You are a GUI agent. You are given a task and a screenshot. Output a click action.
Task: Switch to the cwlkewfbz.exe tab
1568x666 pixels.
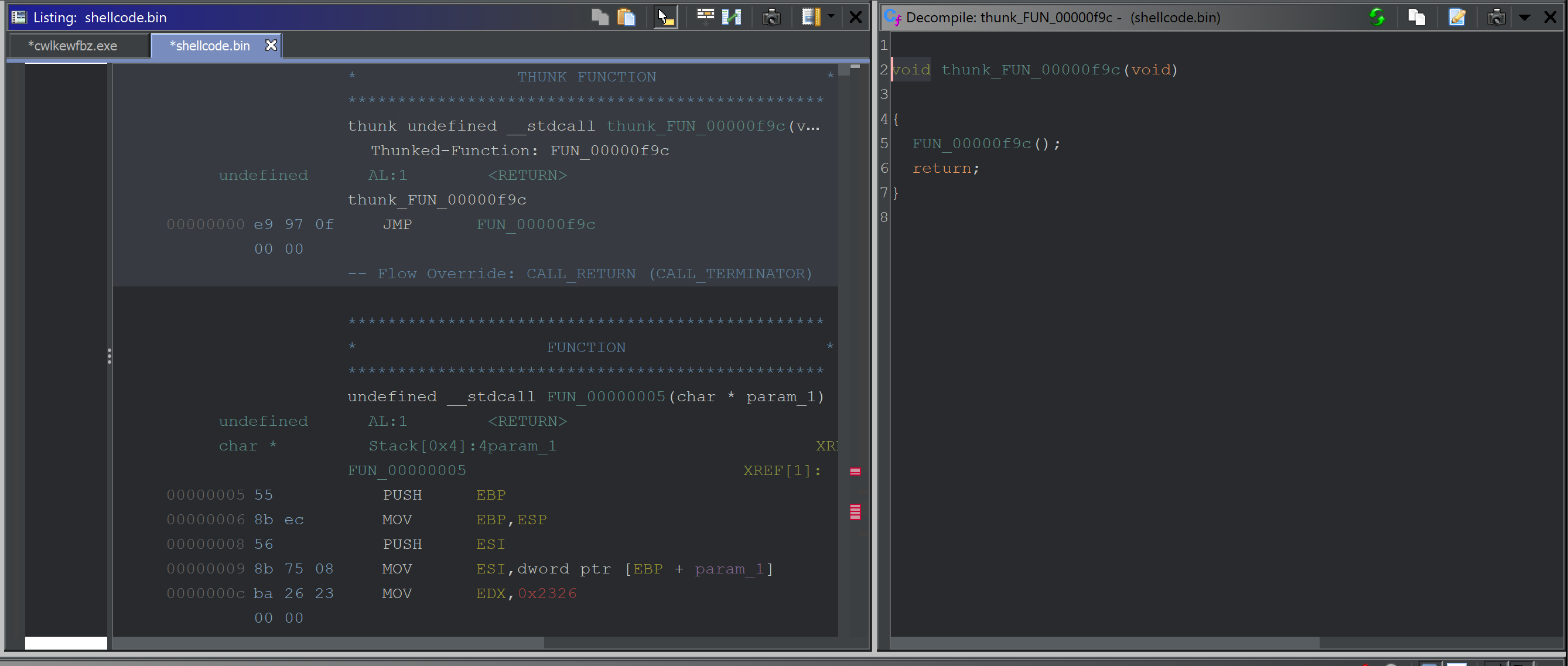[73, 46]
